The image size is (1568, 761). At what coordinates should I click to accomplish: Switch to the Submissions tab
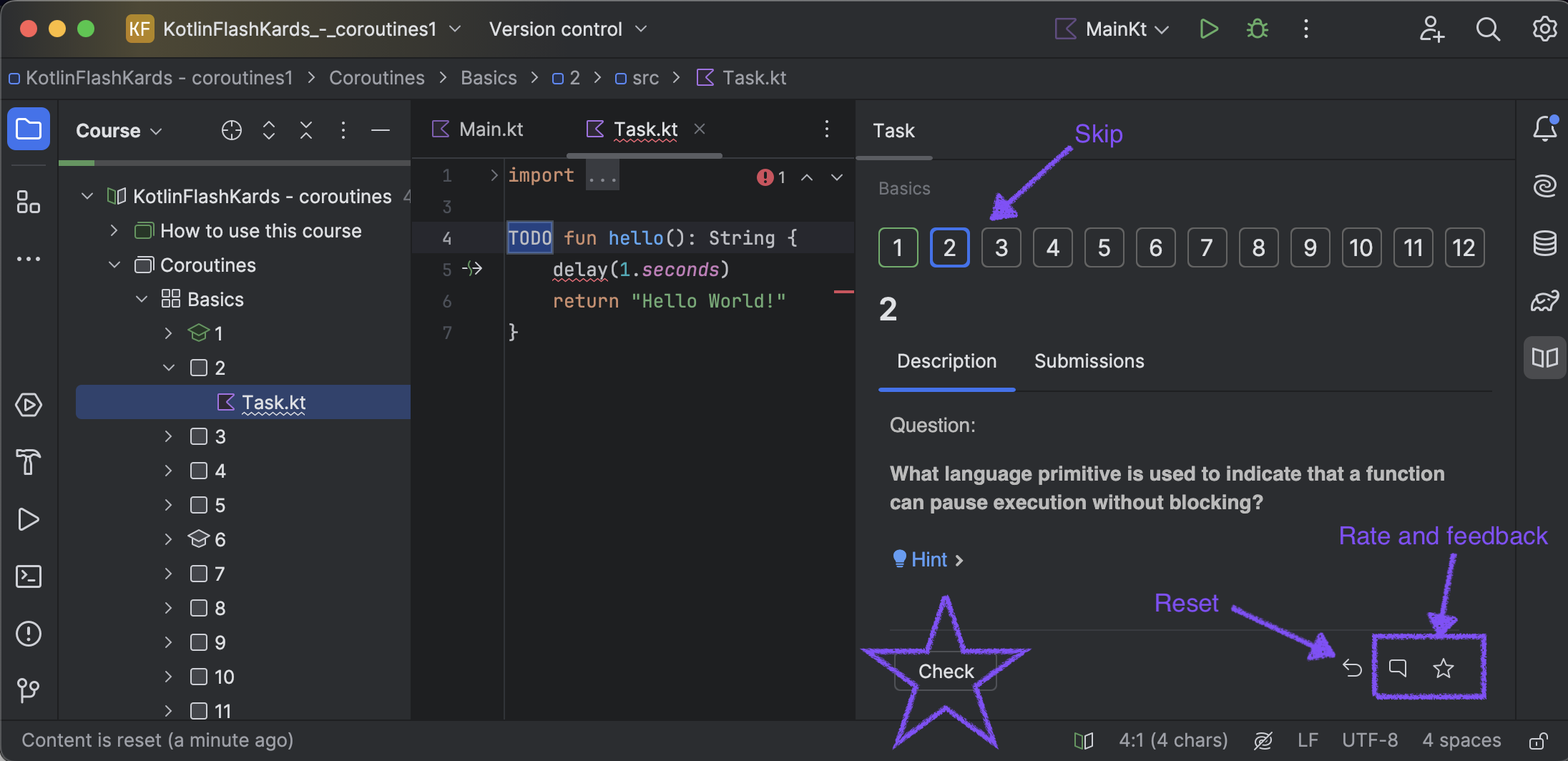coord(1089,361)
